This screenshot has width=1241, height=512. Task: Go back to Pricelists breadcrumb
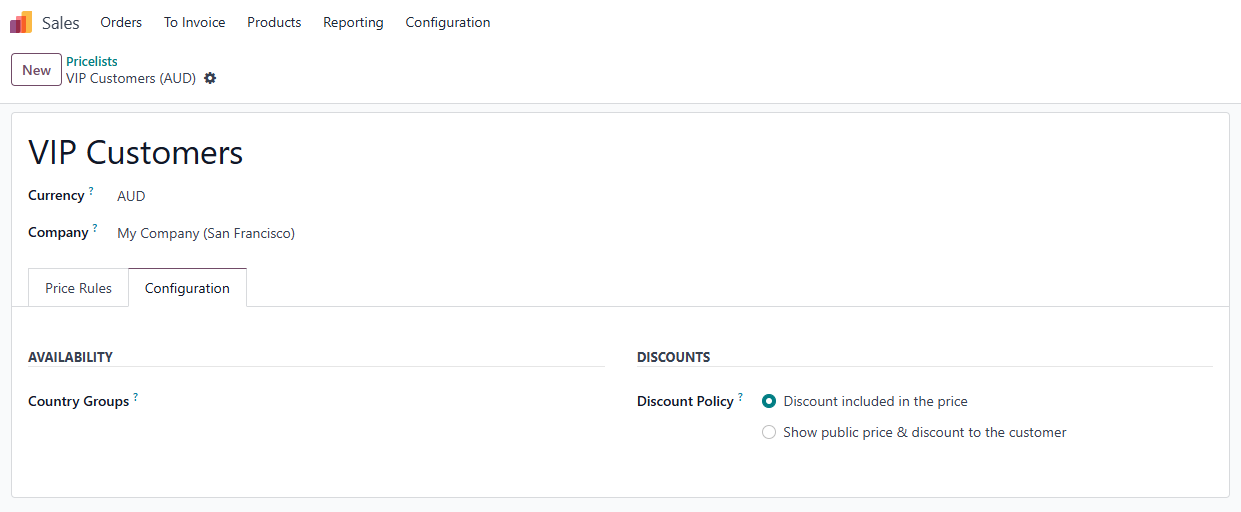click(92, 61)
